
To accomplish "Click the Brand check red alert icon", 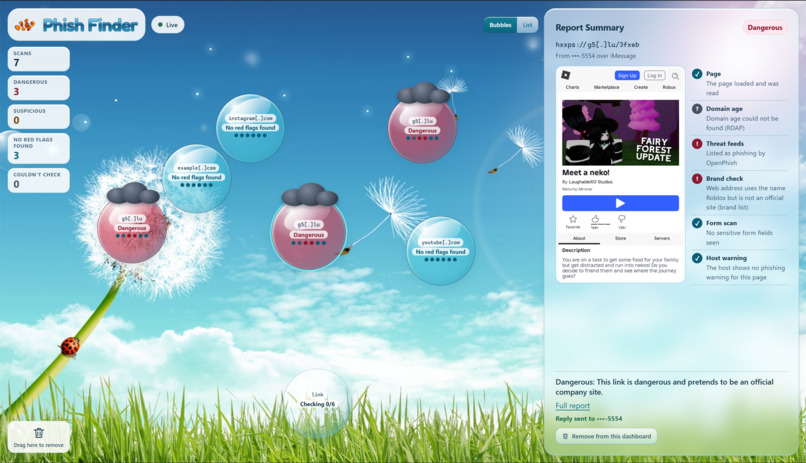I will (697, 179).
